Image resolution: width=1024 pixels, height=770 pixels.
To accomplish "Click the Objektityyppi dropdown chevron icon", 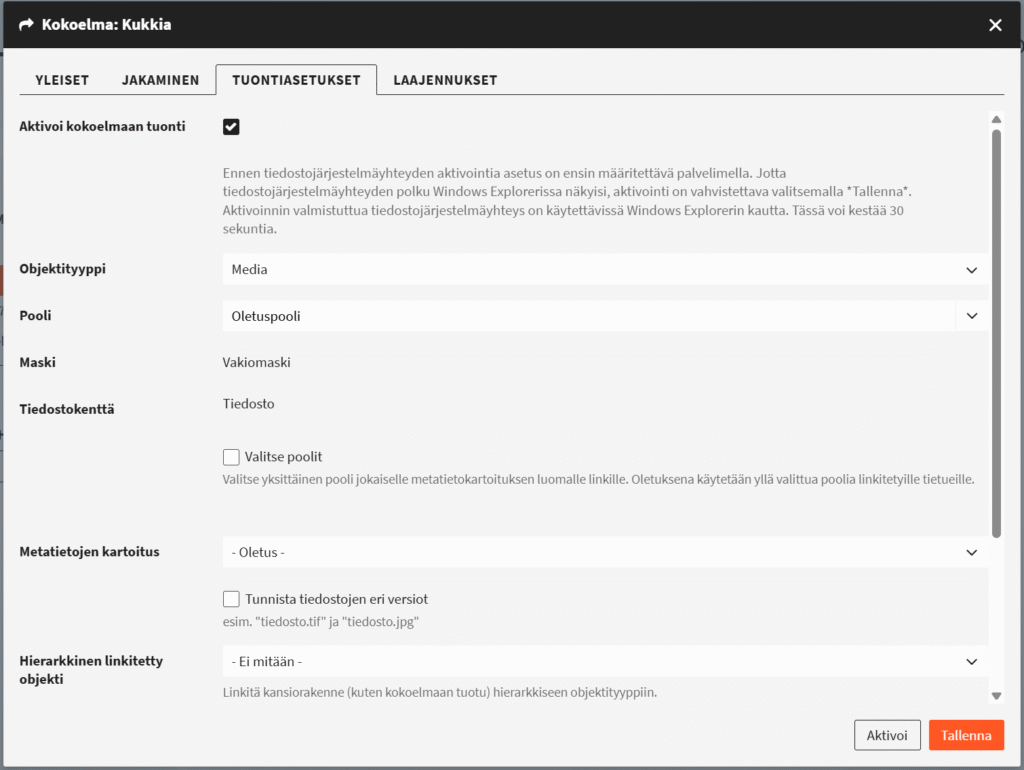I will pyautogui.click(x=971, y=270).
